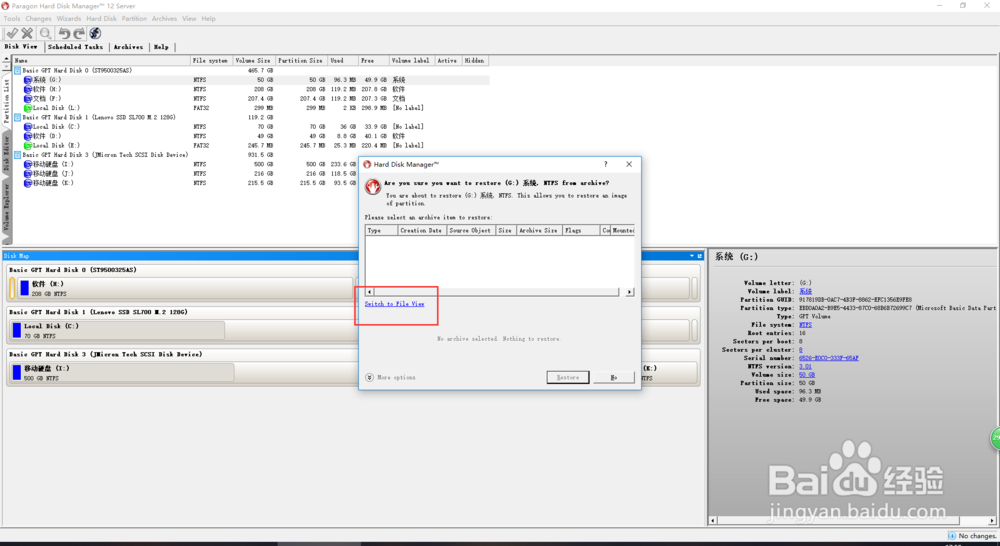Click the Volume label 系统 link
This screenshot has width=1000, height=546.
(x=805, y=291)
